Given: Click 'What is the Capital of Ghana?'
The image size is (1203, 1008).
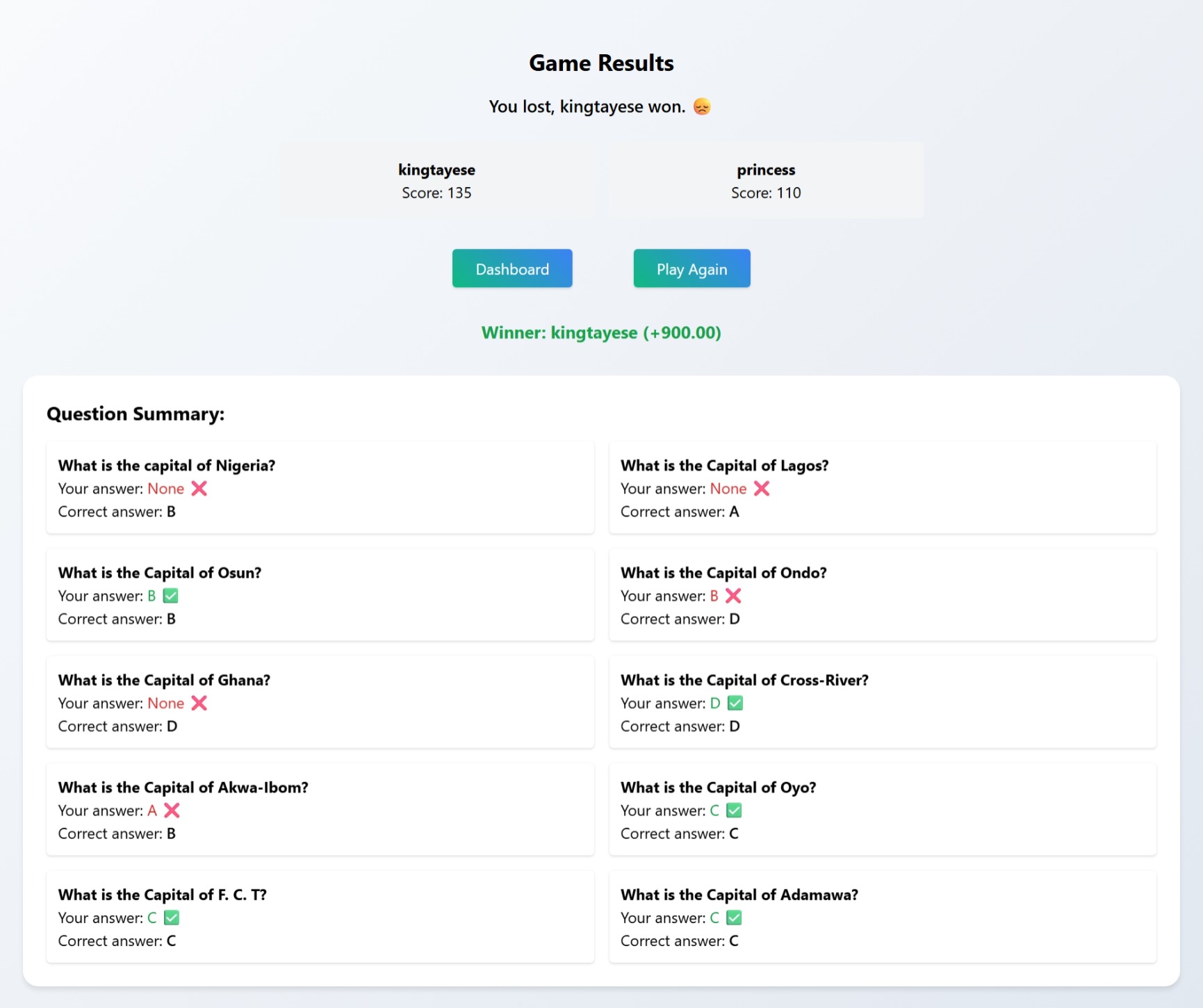Looking at the screenshot, I should pos(164,680).
